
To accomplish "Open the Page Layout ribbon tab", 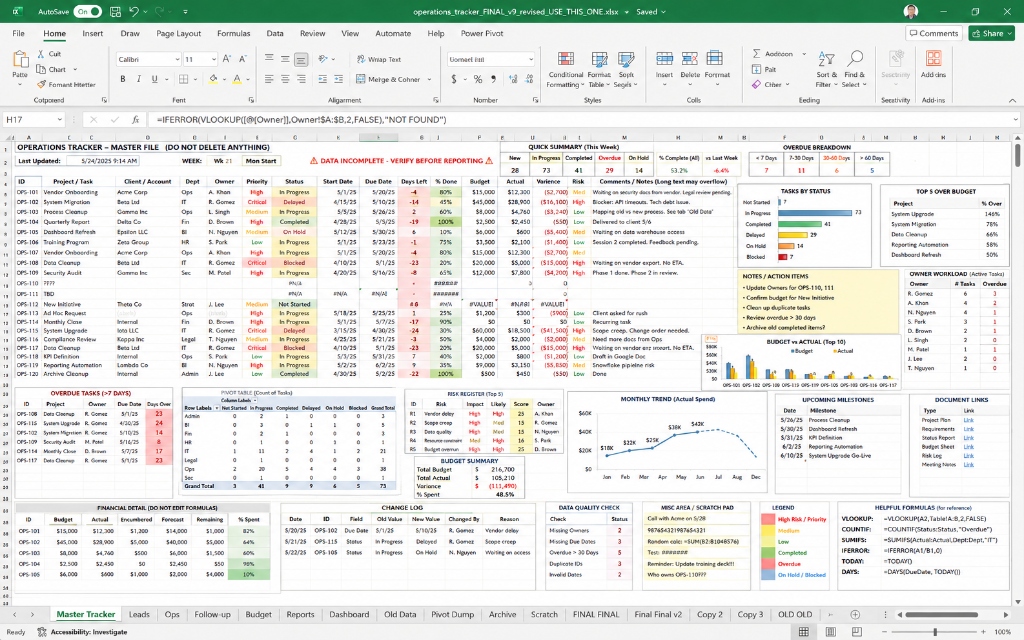I will [178, 33].
